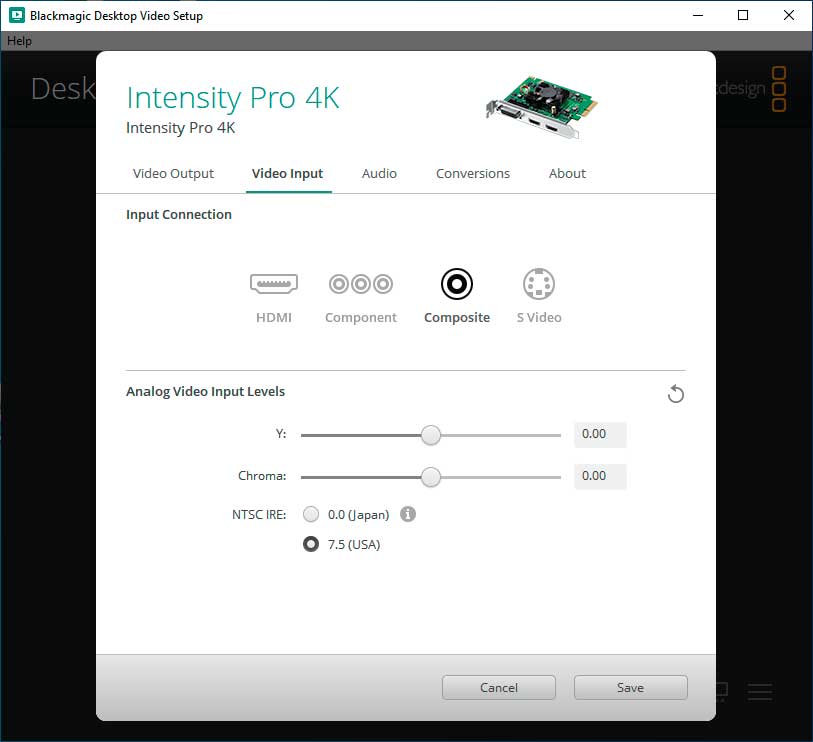Click the Intensity Pro 4K card image
813x742 pixels.
[542, 107]
